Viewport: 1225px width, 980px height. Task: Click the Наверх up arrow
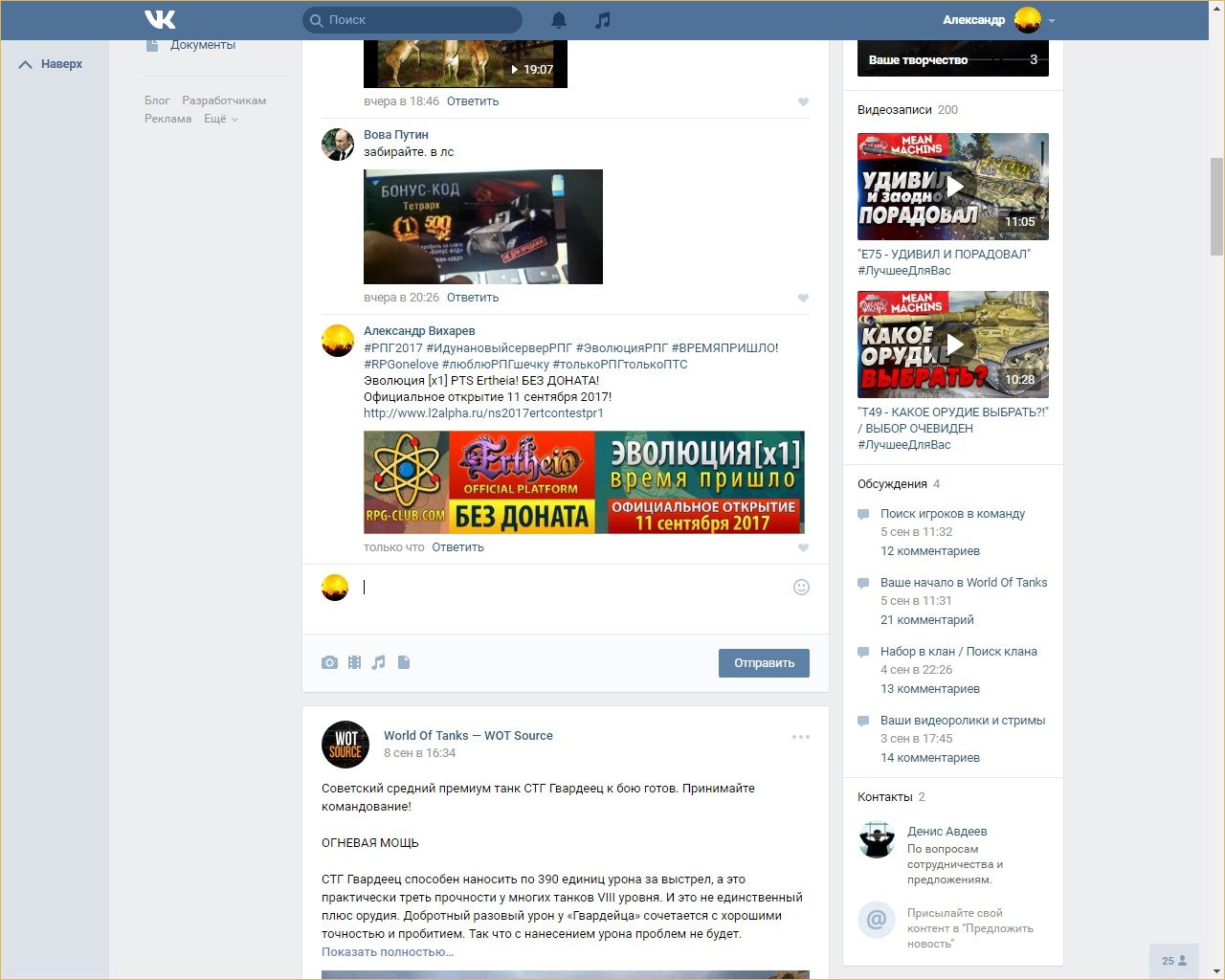[26, 64]
